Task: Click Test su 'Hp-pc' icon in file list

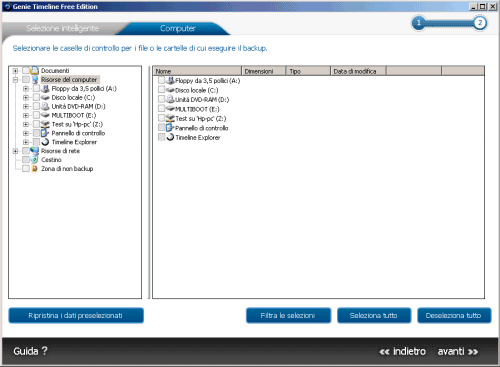Action: (x=170, y=118)
